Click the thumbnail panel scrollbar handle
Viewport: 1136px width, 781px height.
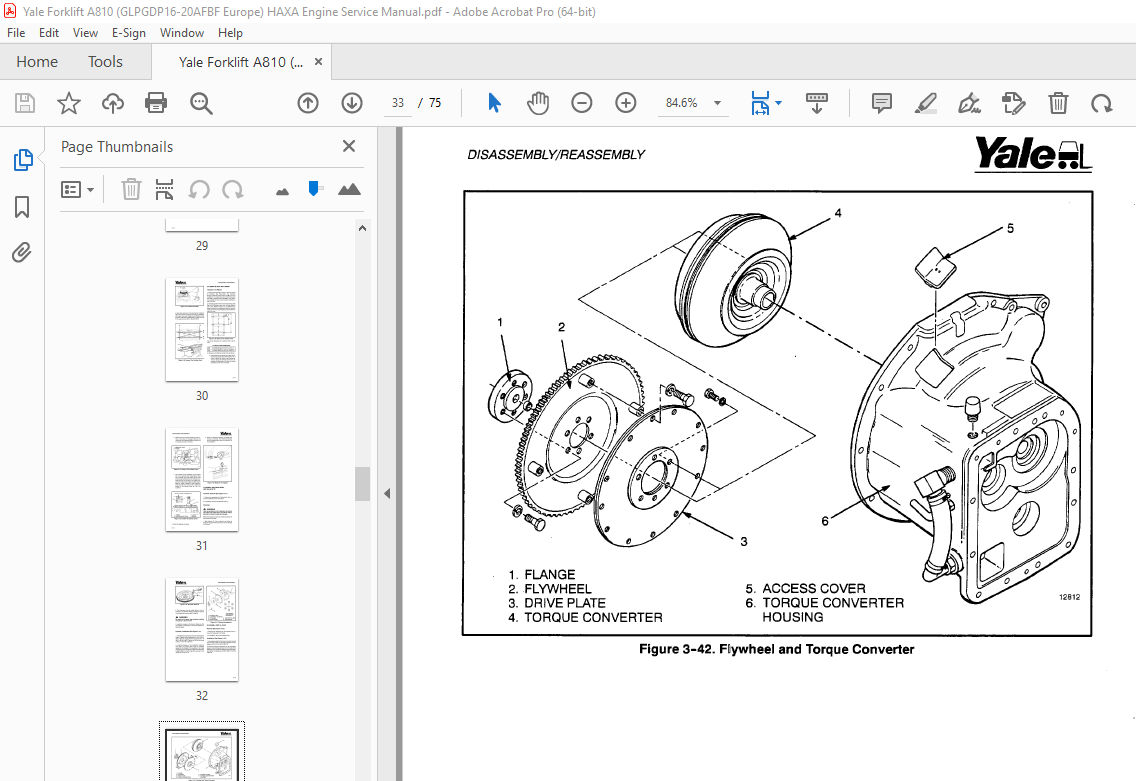click(362, 484)
